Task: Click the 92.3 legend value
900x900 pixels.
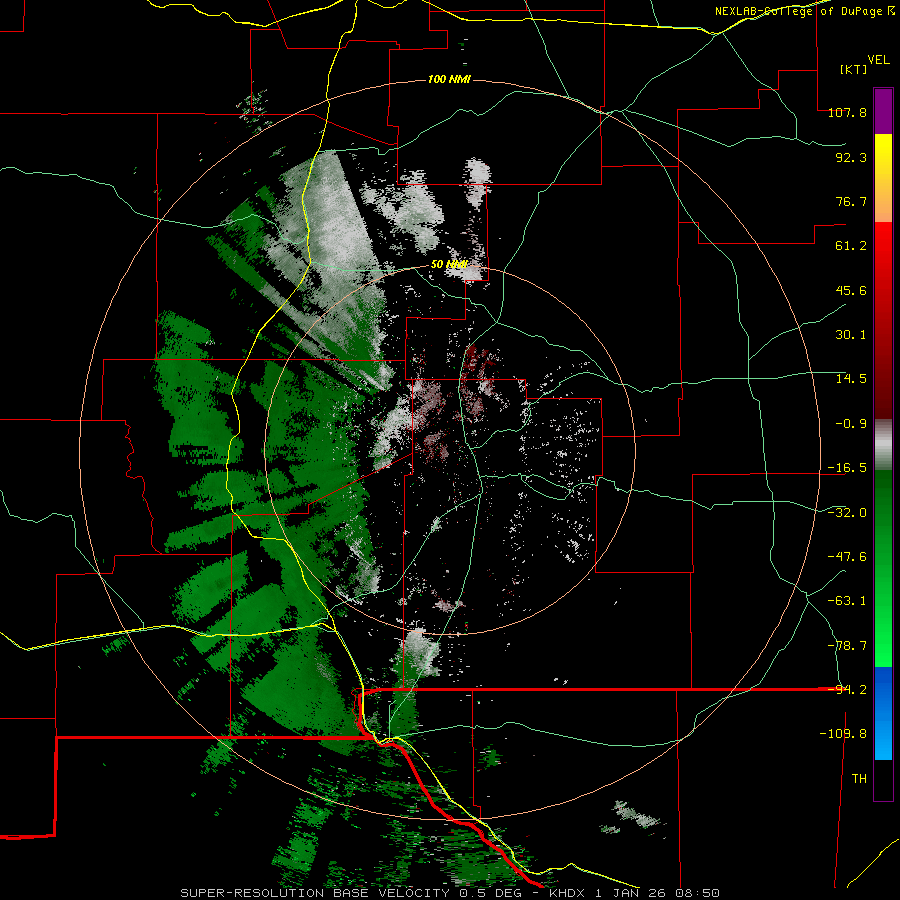Action: coord(851,157)
